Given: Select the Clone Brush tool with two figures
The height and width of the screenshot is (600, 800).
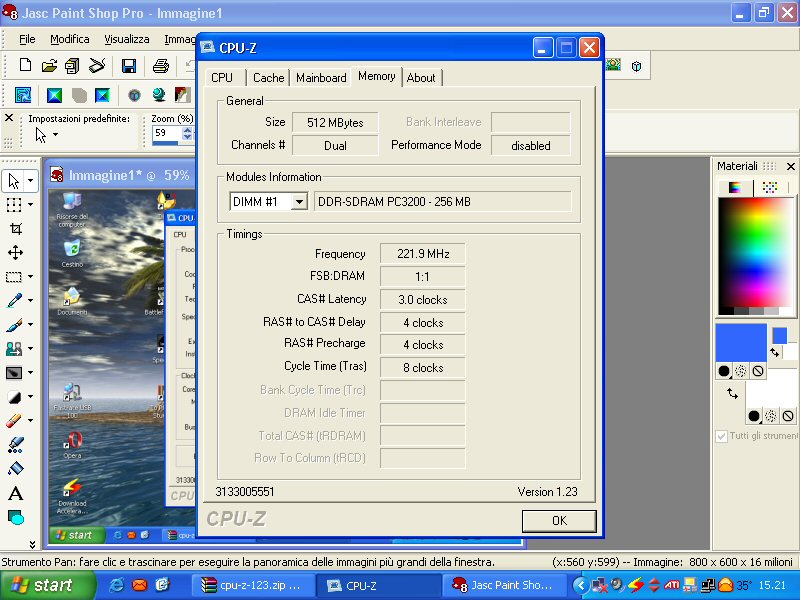Looking at the screenshot, I should [x=14, y=348].
